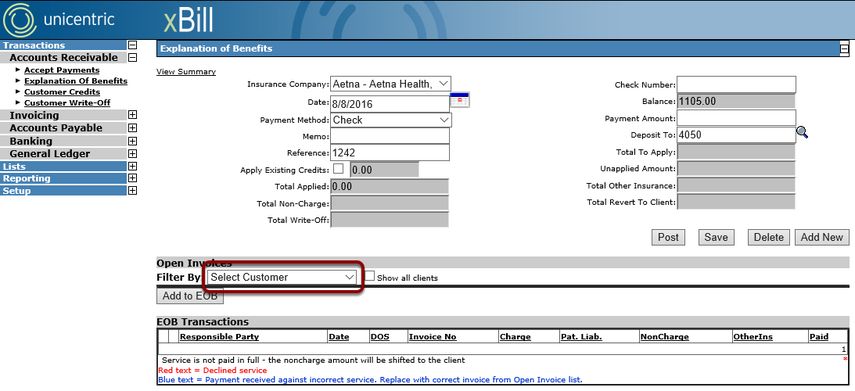The image size is (855, 391).
Task: Open the calendar date picker icon
Action: (460, 100)
